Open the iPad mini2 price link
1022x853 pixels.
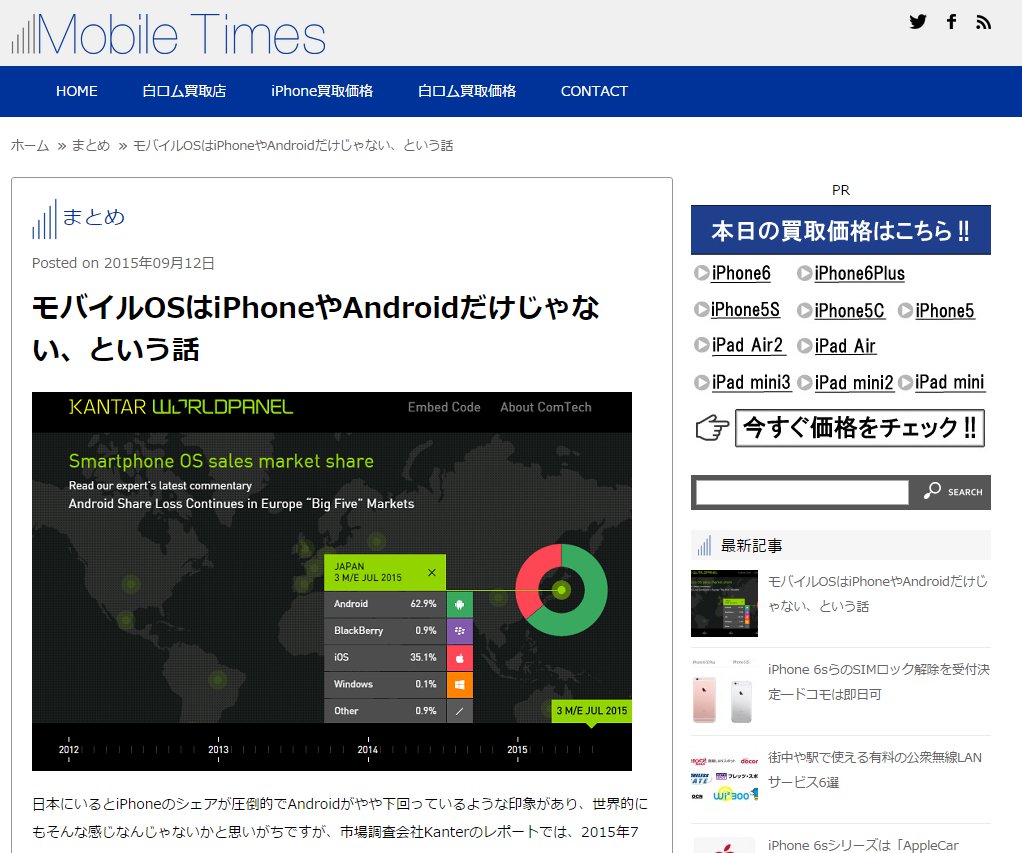pyautogui.click(x=845, y=382)
